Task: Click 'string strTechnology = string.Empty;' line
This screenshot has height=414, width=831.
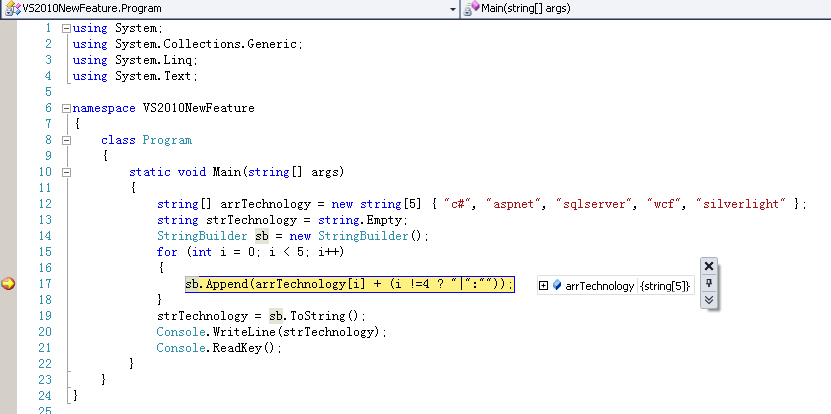Action: point(282,219)
